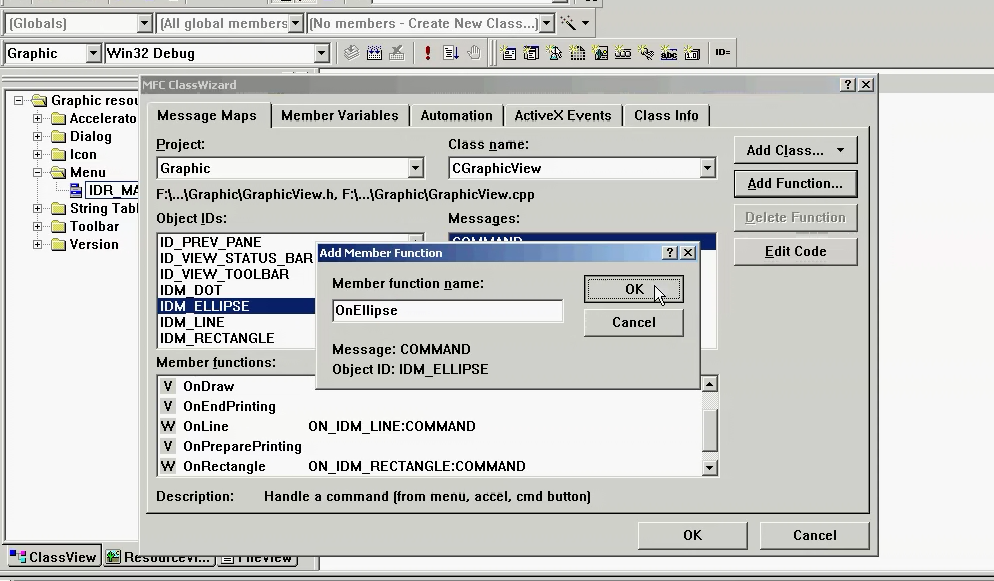Switch to the ResourceView workspace tab
Viewport: 994px width, 581px height.
pyautogui.click(x=159, y=557)
